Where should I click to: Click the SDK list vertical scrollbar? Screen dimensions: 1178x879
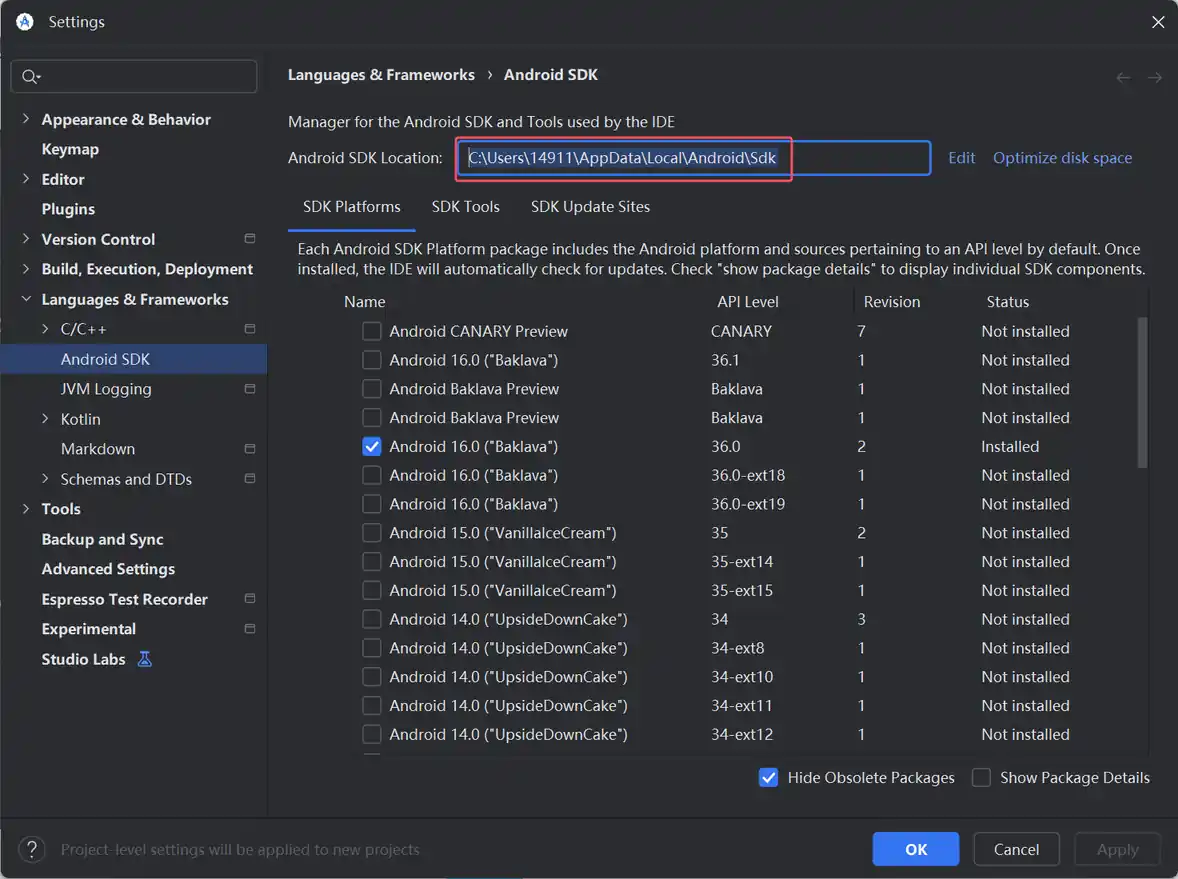[x=1143, y=392]
